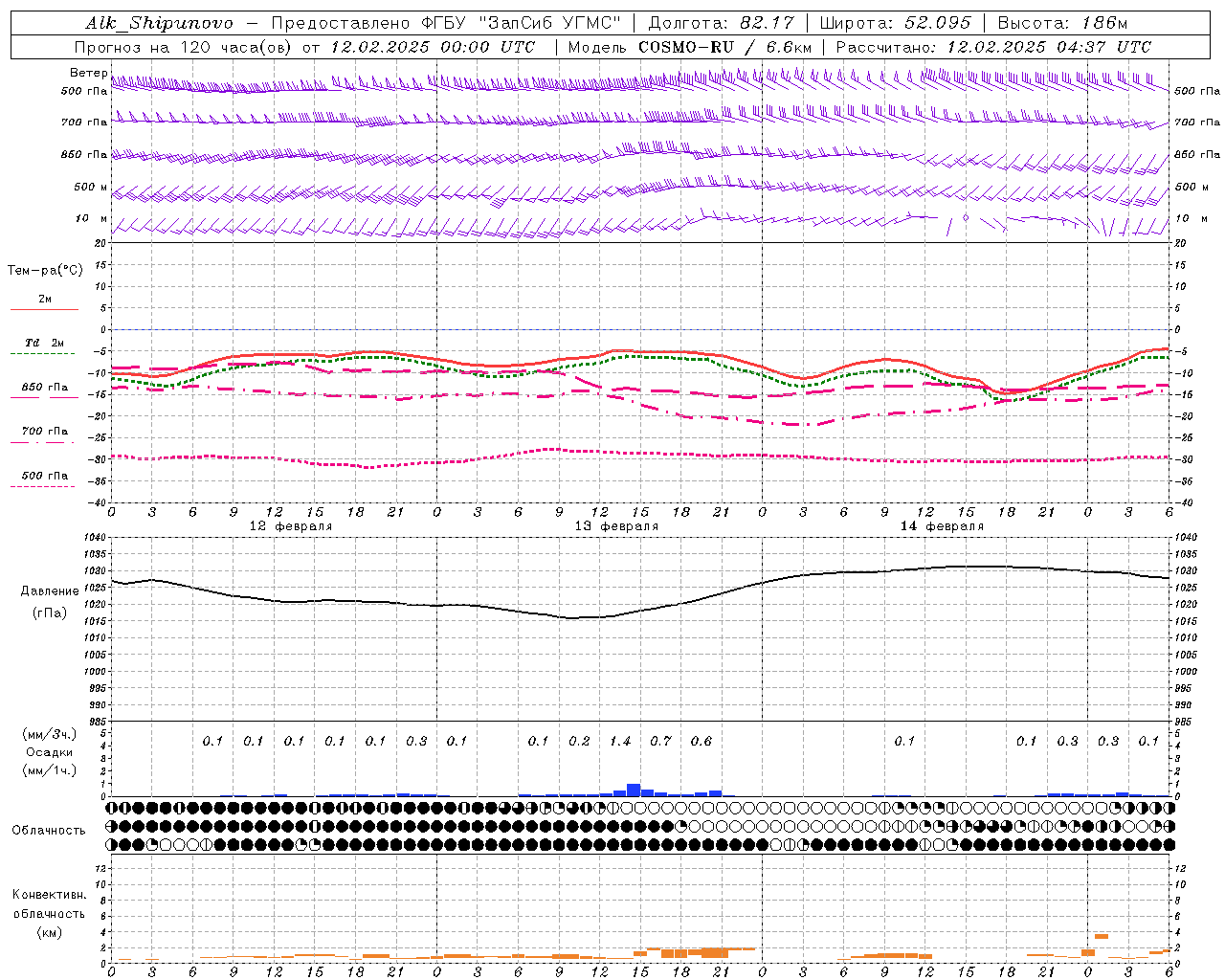Click the "(мм/3ч.)" precipitation unit label
Viewport: 1225px width, 980px height.
(50, 734)
